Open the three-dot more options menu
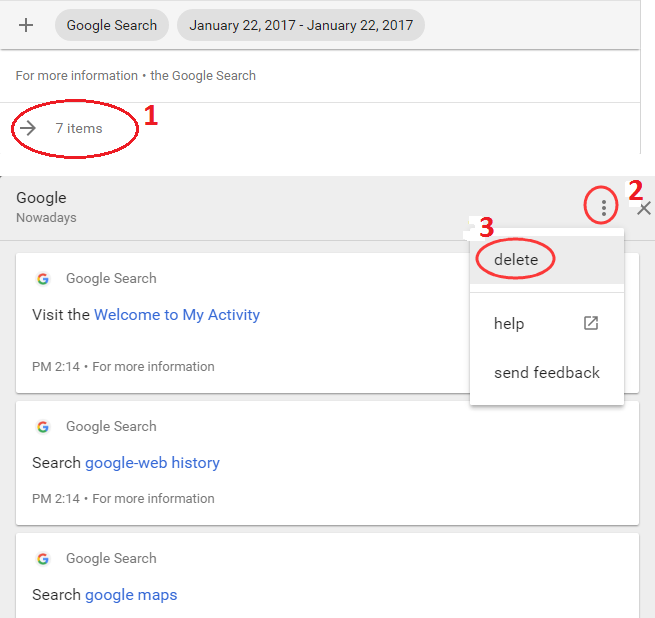The width and height of the screenshot is (655, 618). (603, 208)
